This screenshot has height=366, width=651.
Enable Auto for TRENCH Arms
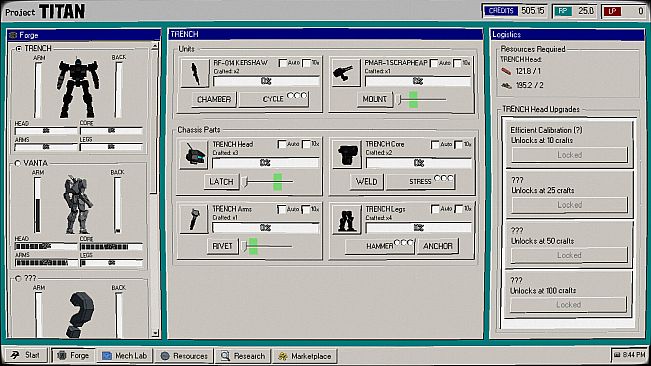(282, 209)
